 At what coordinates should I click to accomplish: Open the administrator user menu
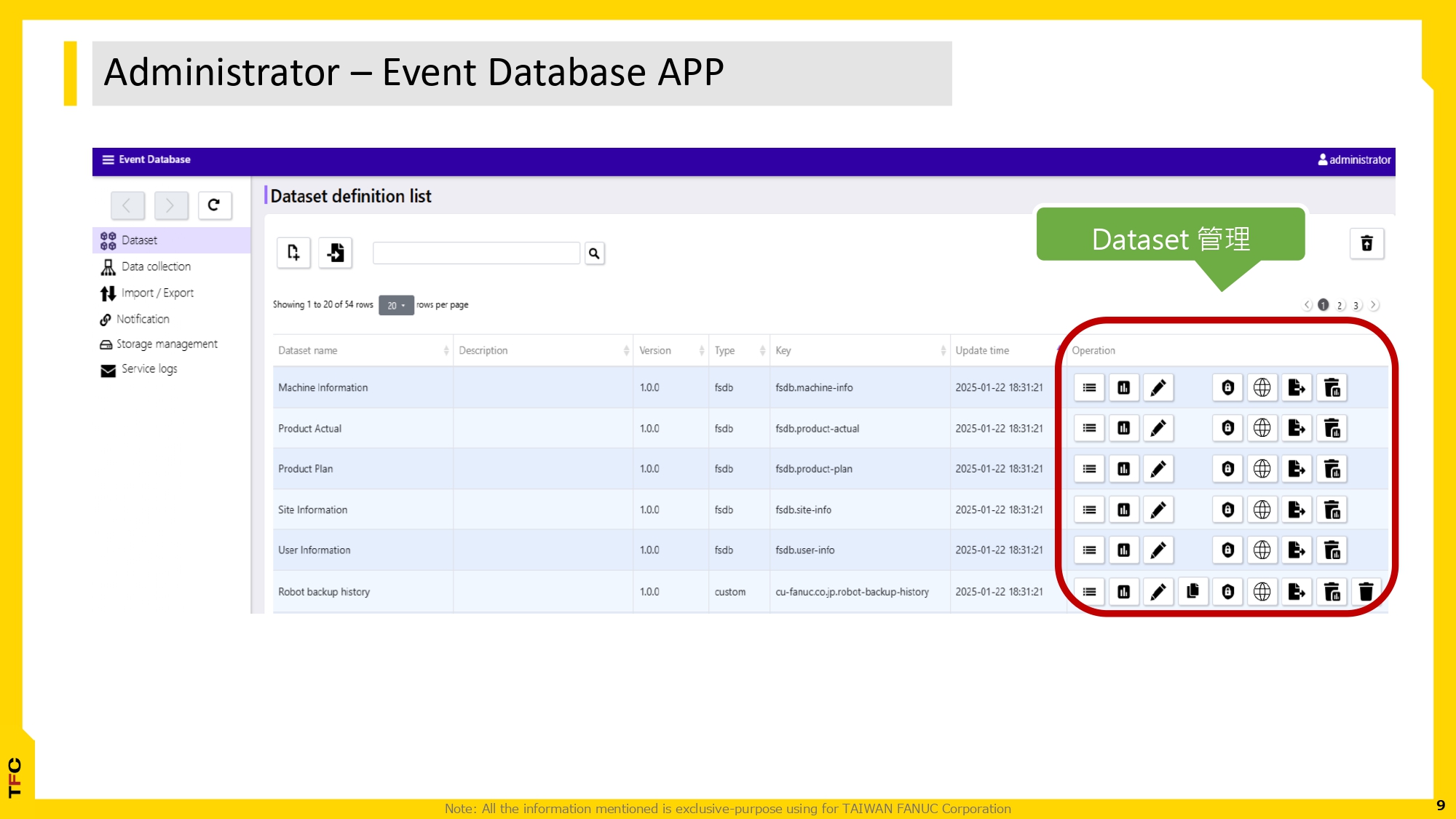point(1354,159)
